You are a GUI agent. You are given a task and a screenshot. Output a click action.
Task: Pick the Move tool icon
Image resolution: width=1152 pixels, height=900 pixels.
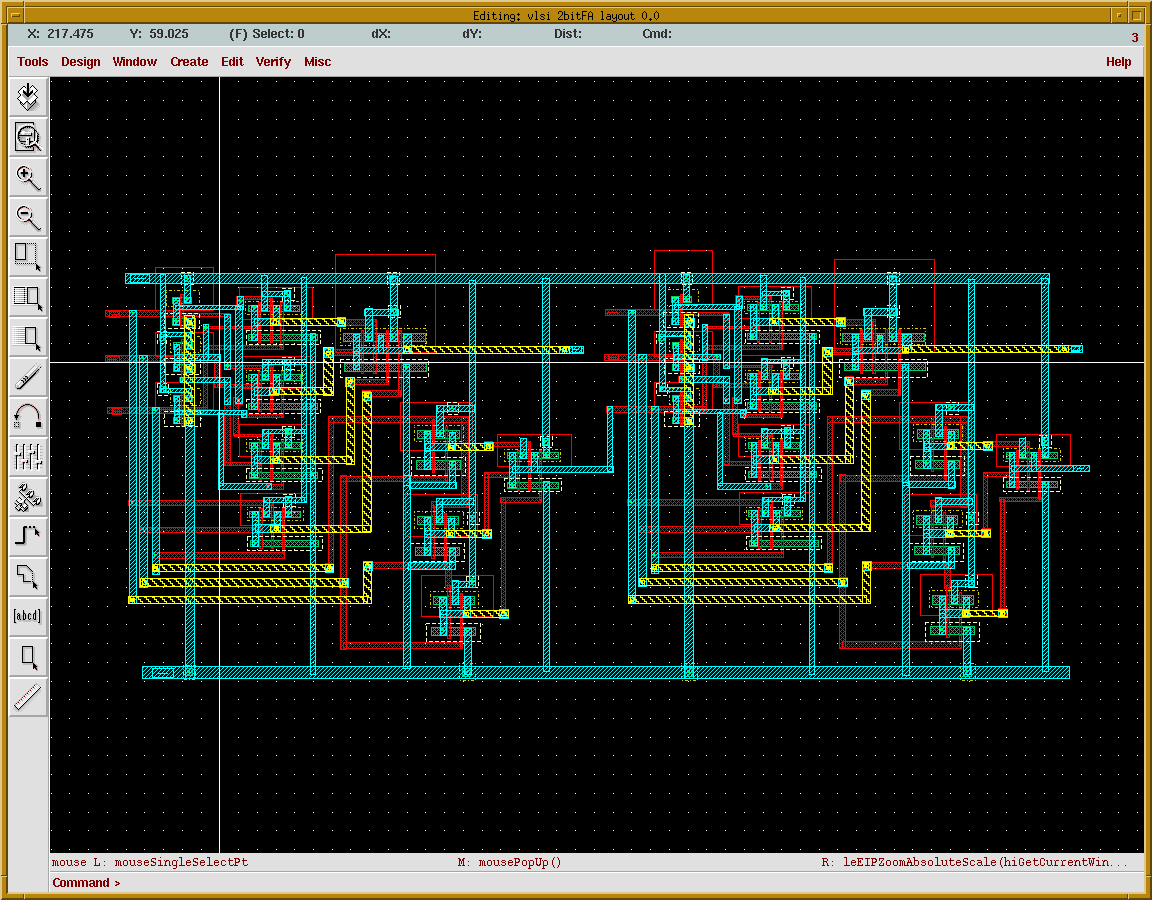tap(28, 337)
